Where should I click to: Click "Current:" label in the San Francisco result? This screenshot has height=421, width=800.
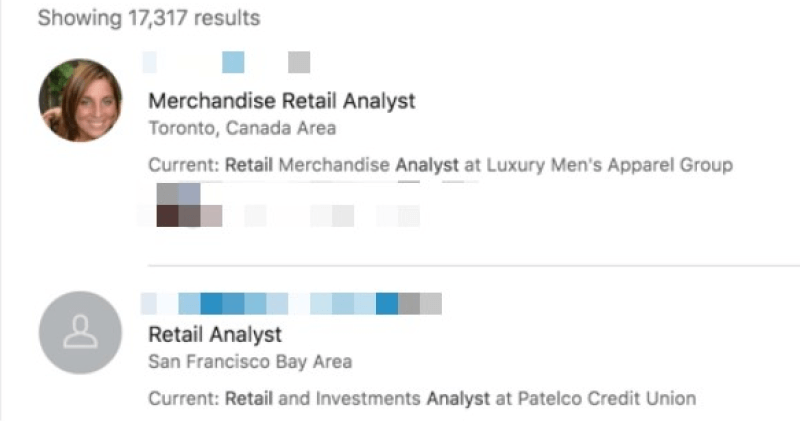point(184,398)
